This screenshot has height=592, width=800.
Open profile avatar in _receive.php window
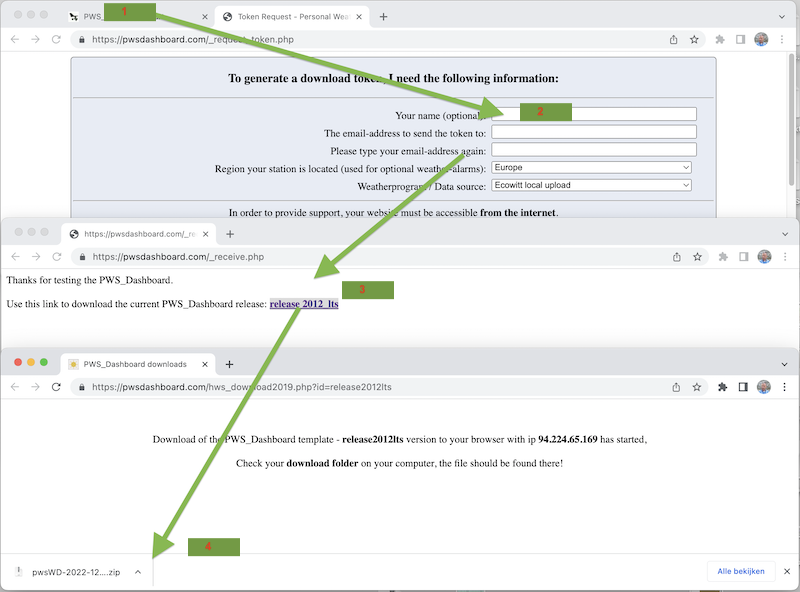(764, 257)
